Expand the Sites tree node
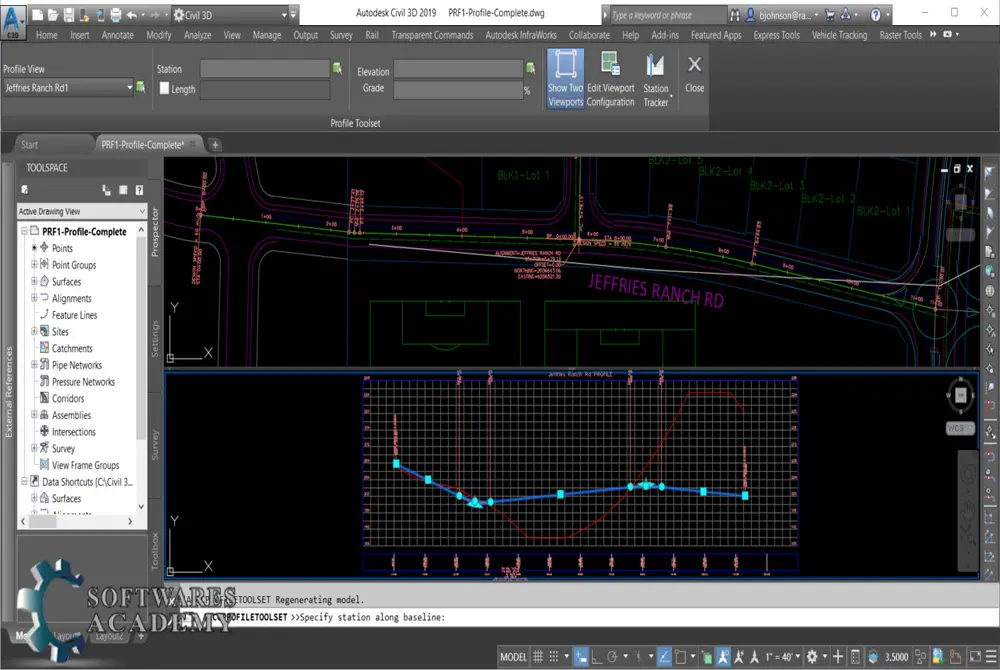The width and height of the screenshot is (1000, 670). tap(34, 331)
